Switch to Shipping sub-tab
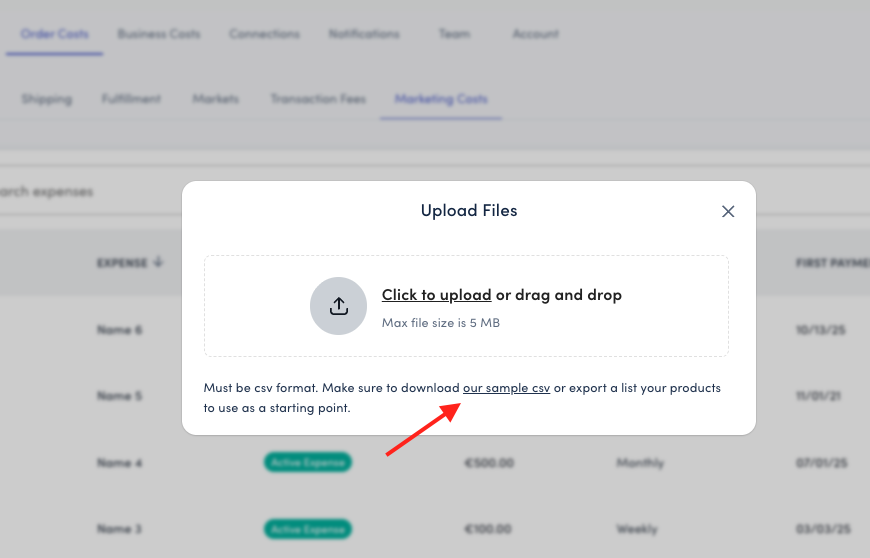870x558 pixels. [x=46, y=99]
